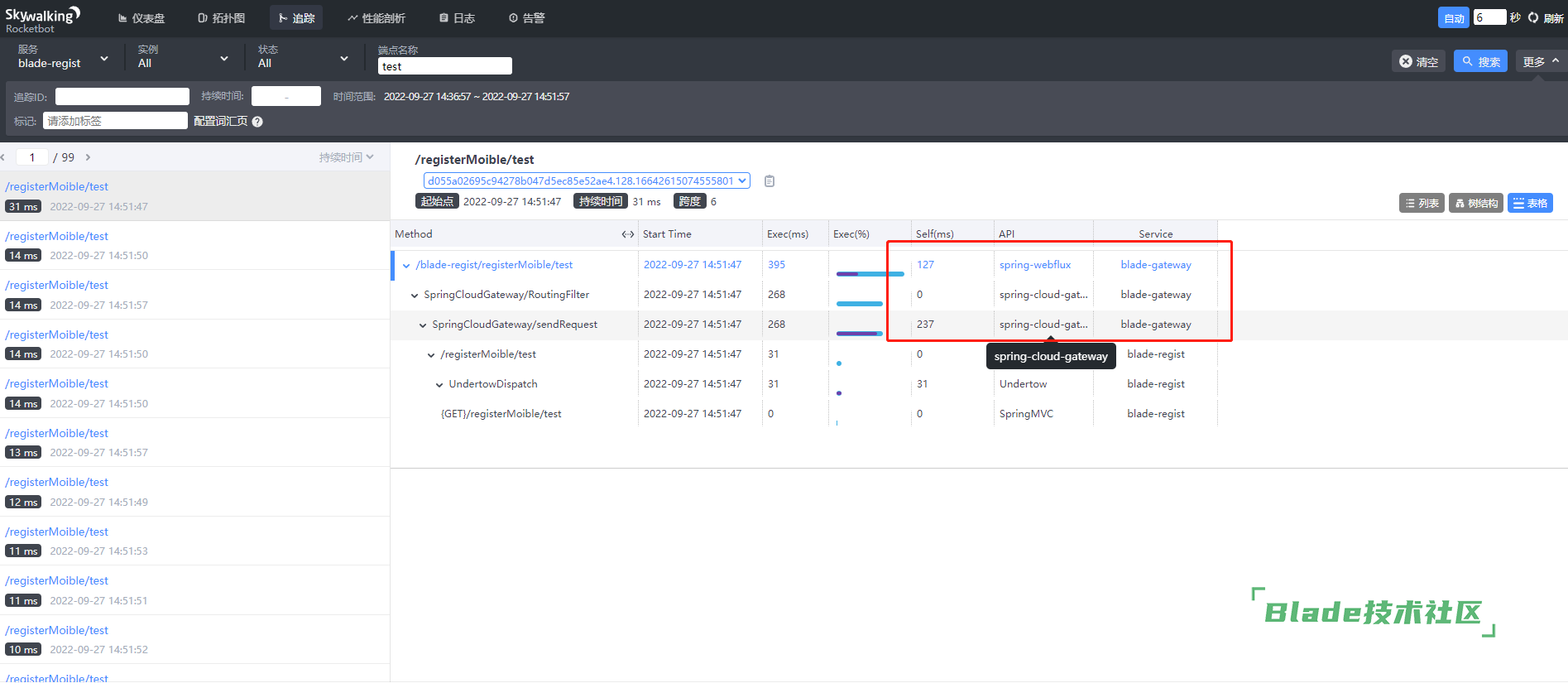Go to the next trace page arrow
This screenshot has width=1568, height=688.
coord(88,157)
